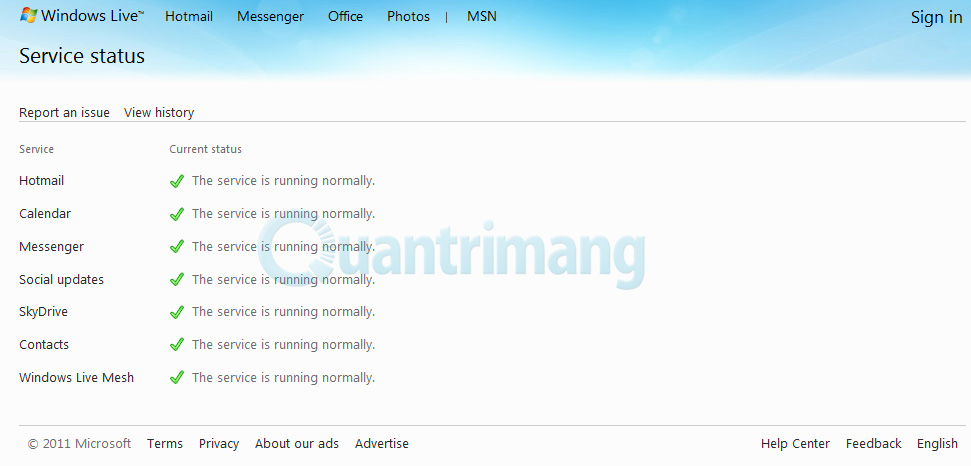The image size is (971, 466).
Task: Open the Privacy footer link
Action: 219,444
